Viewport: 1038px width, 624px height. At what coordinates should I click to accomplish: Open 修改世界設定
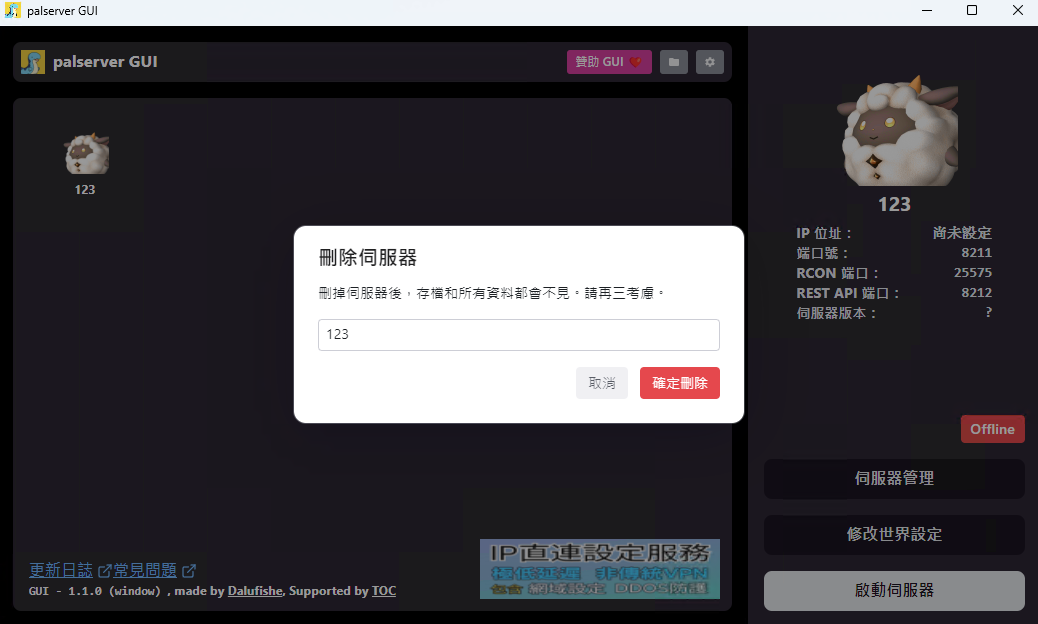pyautogui.click(x=894, y=535)
